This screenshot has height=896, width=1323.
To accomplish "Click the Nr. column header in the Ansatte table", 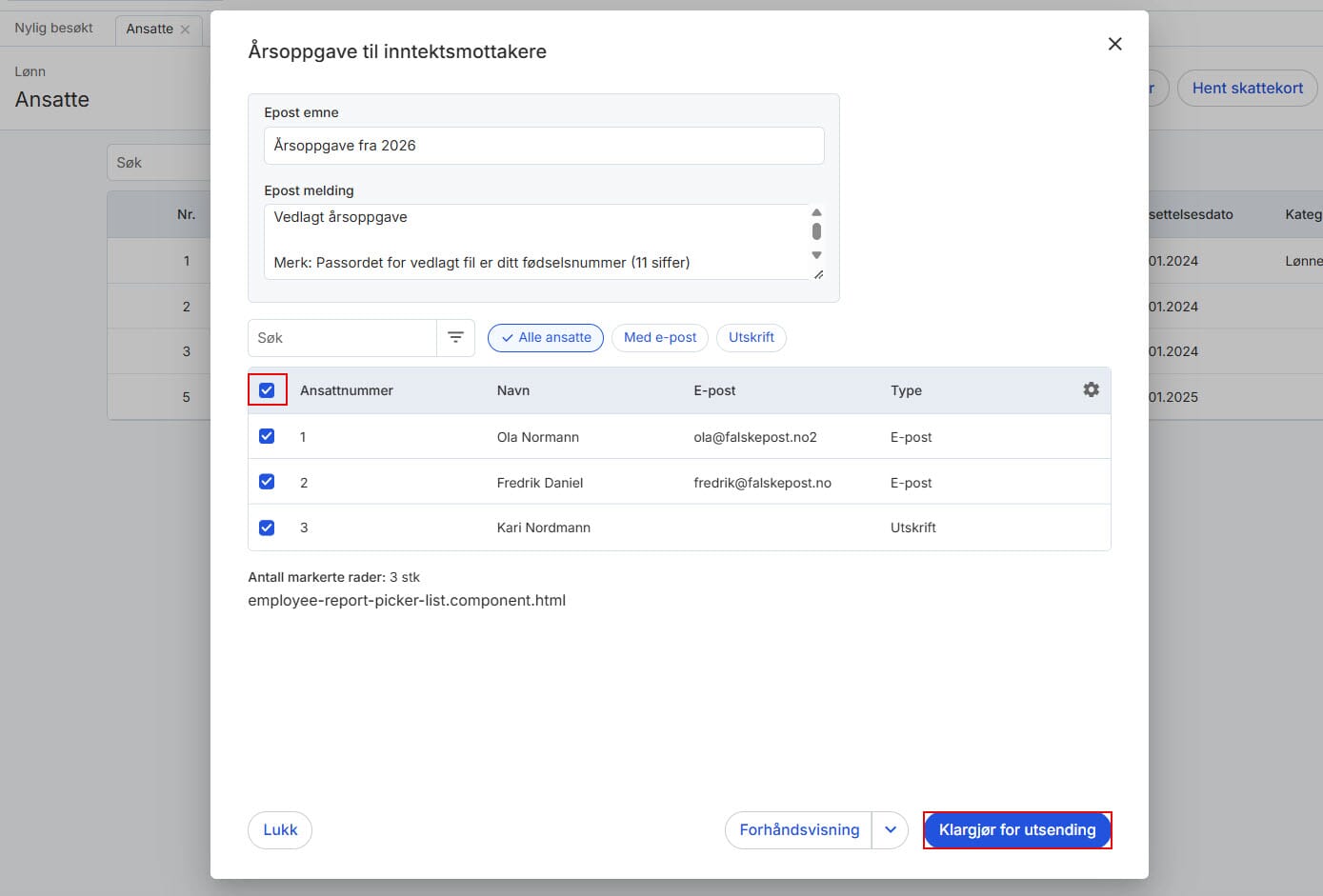I will click(186, 214).
